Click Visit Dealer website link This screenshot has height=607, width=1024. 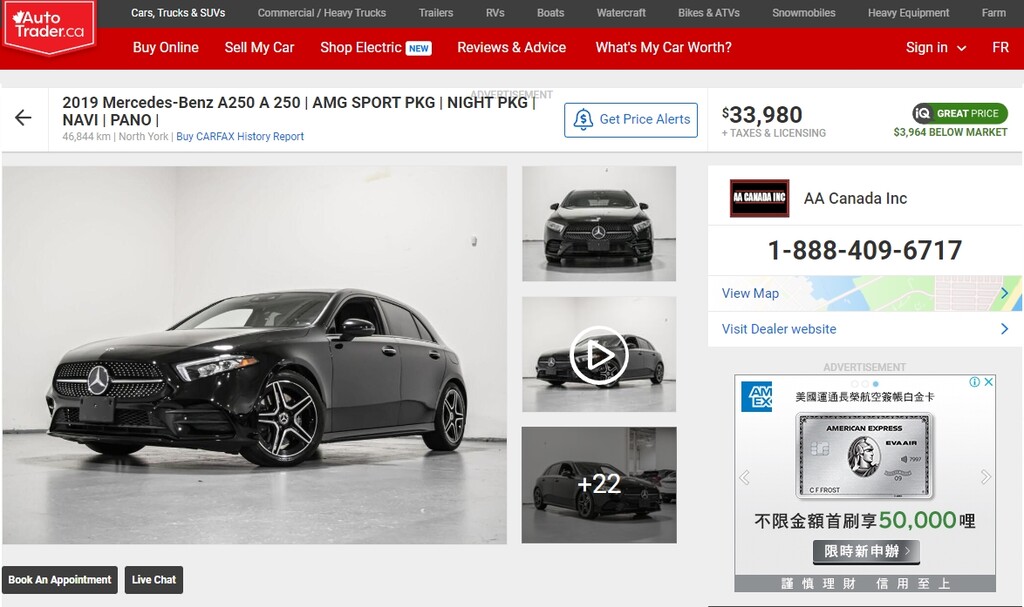click(778, 329)
